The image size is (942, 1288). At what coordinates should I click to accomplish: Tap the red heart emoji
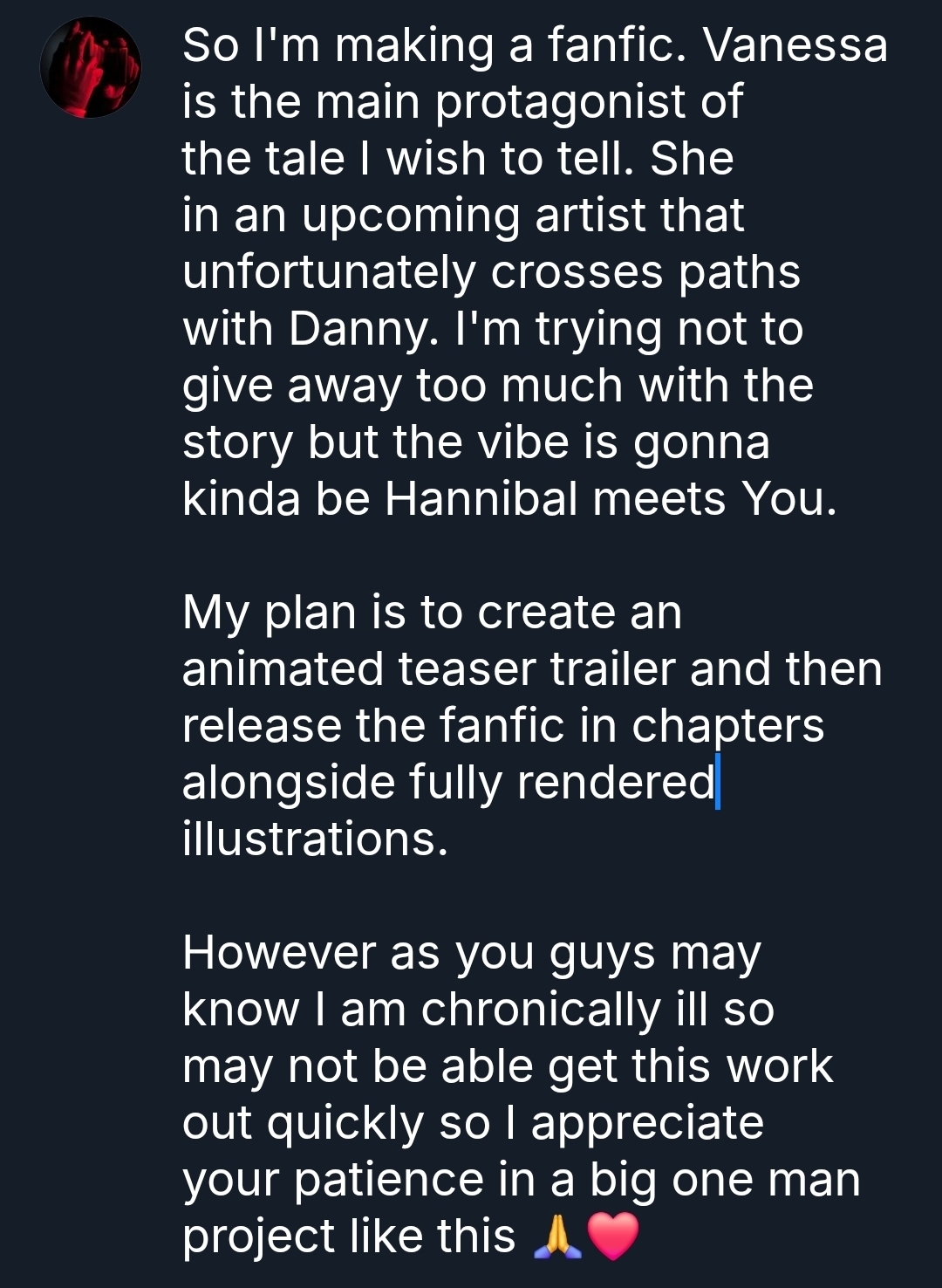point(614,1237)
